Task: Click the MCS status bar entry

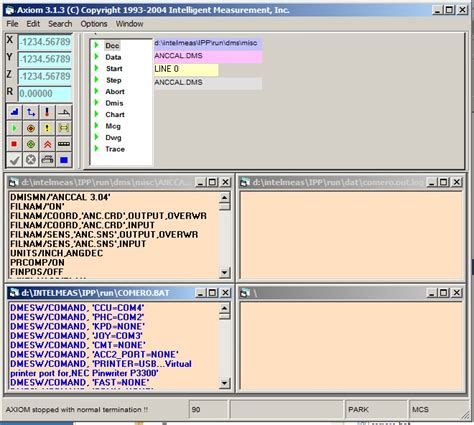Action: tap(437, 410)
